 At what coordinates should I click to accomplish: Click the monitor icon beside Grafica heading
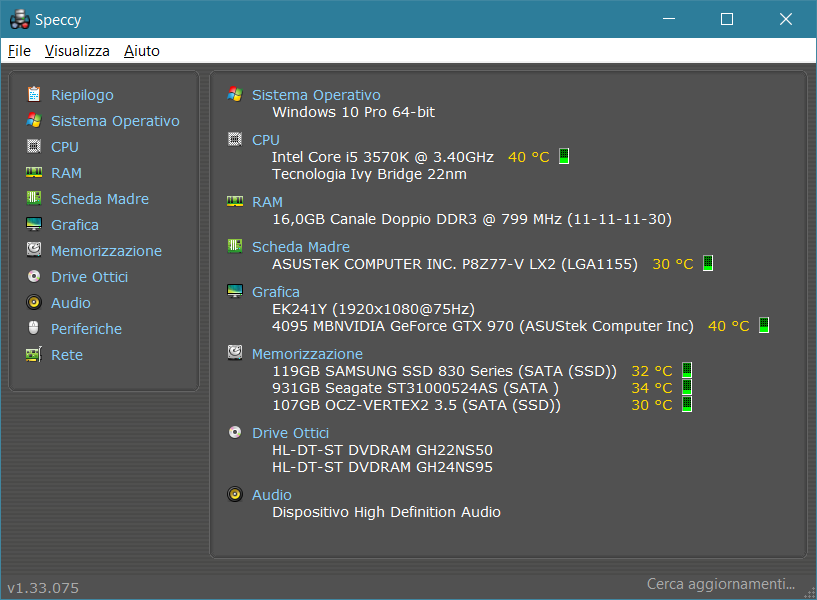point(235,291)
